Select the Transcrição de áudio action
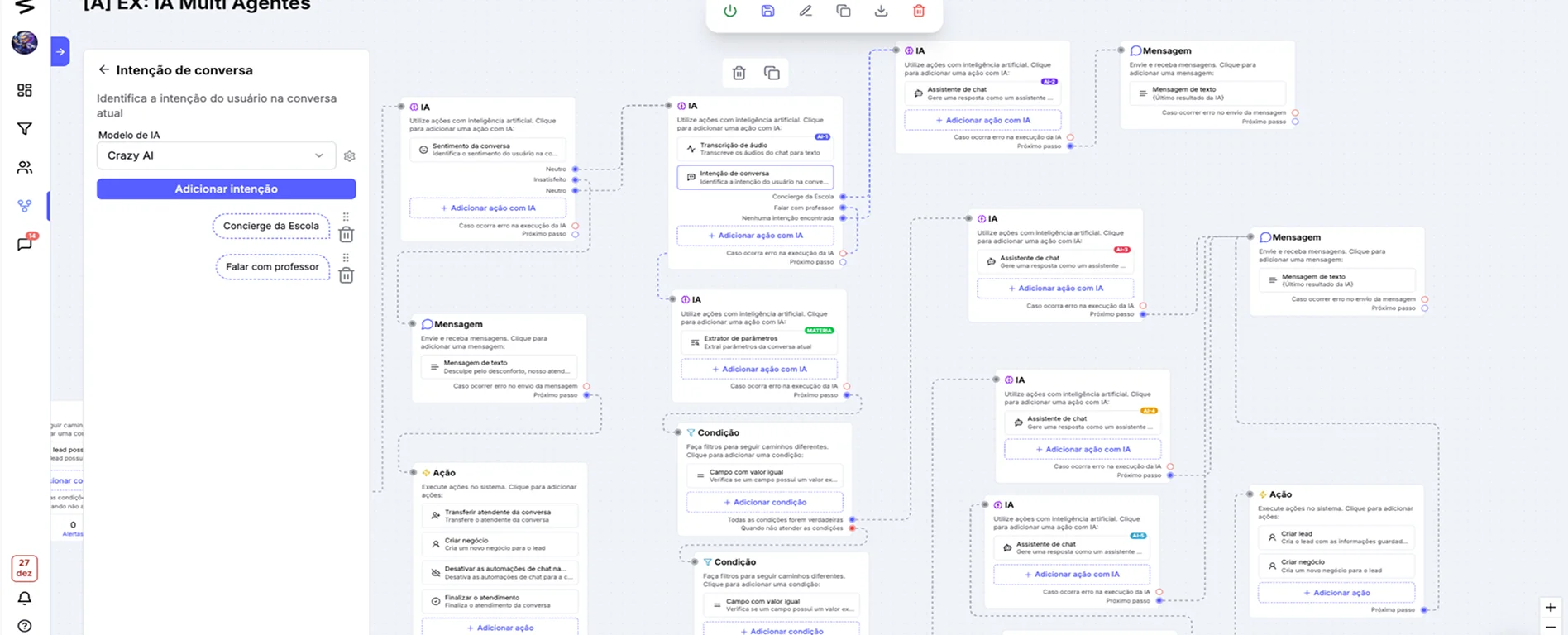This screenshot has height=635, width=1568. click(755, 149)
